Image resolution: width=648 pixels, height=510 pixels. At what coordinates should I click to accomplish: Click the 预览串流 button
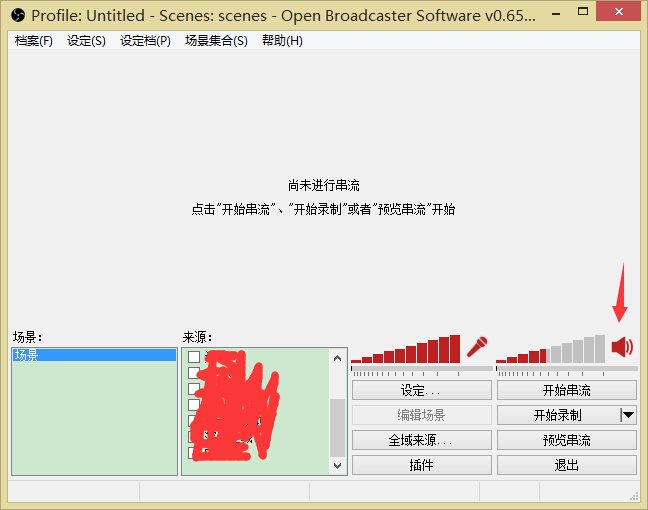pos(567,440)
